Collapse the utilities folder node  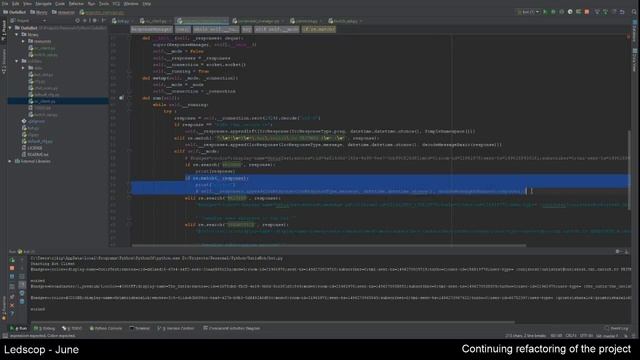[17, 61]
